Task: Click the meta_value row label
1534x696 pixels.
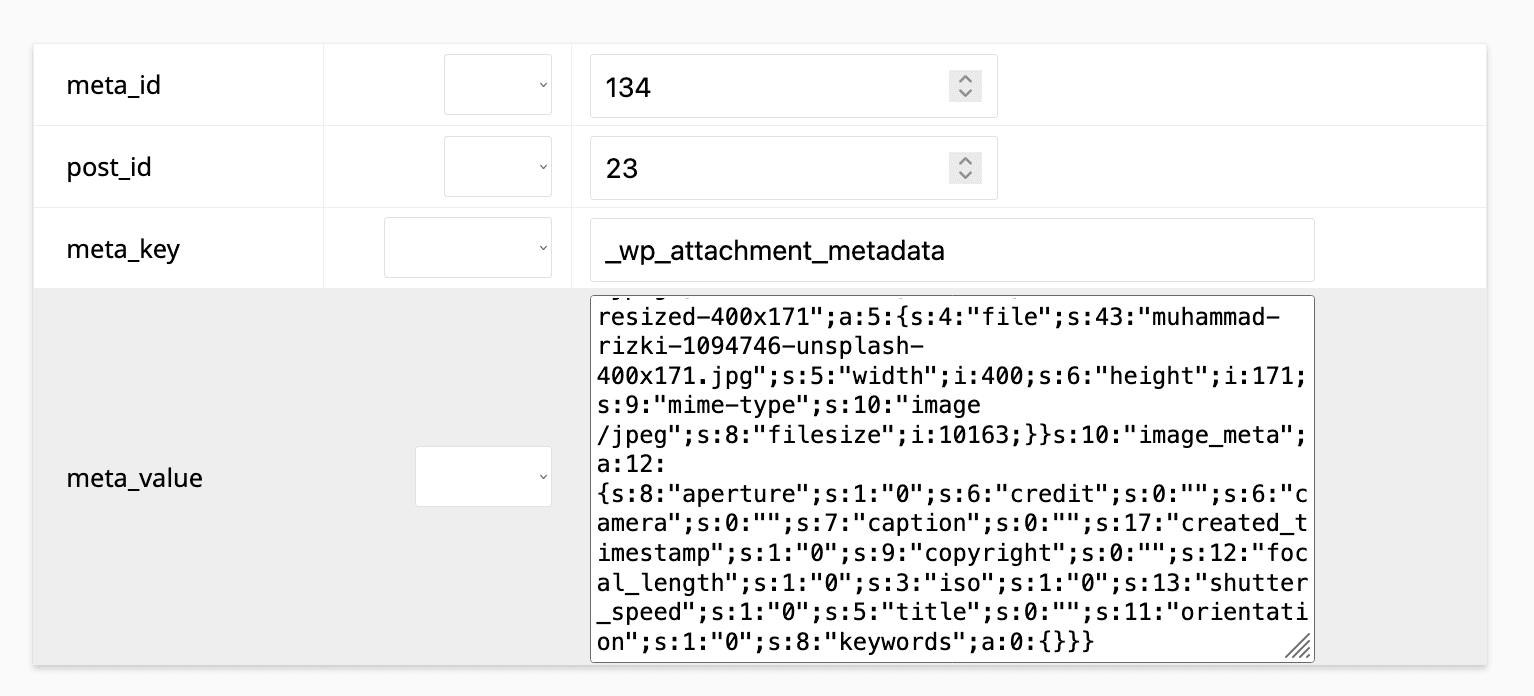Action: tap(134, 478)
